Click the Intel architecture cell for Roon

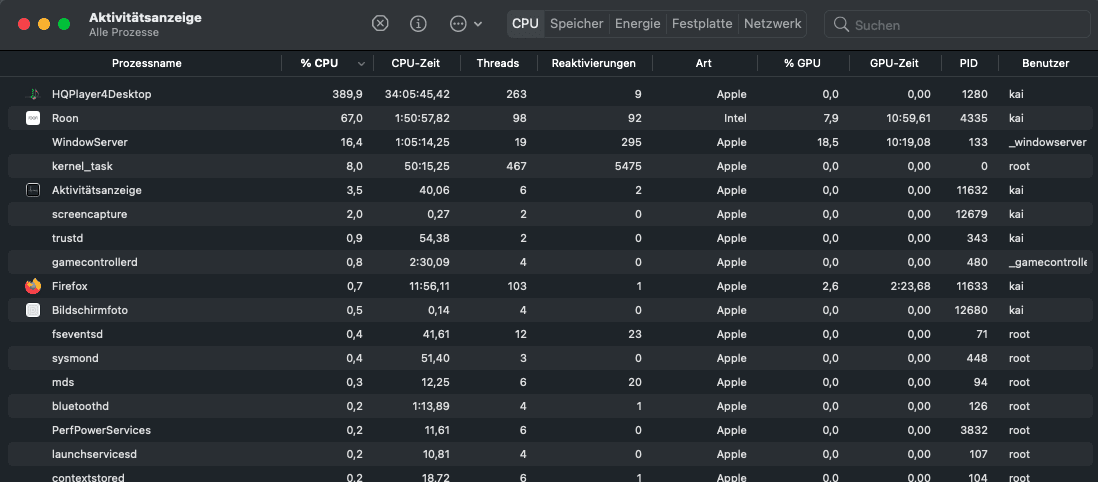pyautogui.click(x=735, y=118)
